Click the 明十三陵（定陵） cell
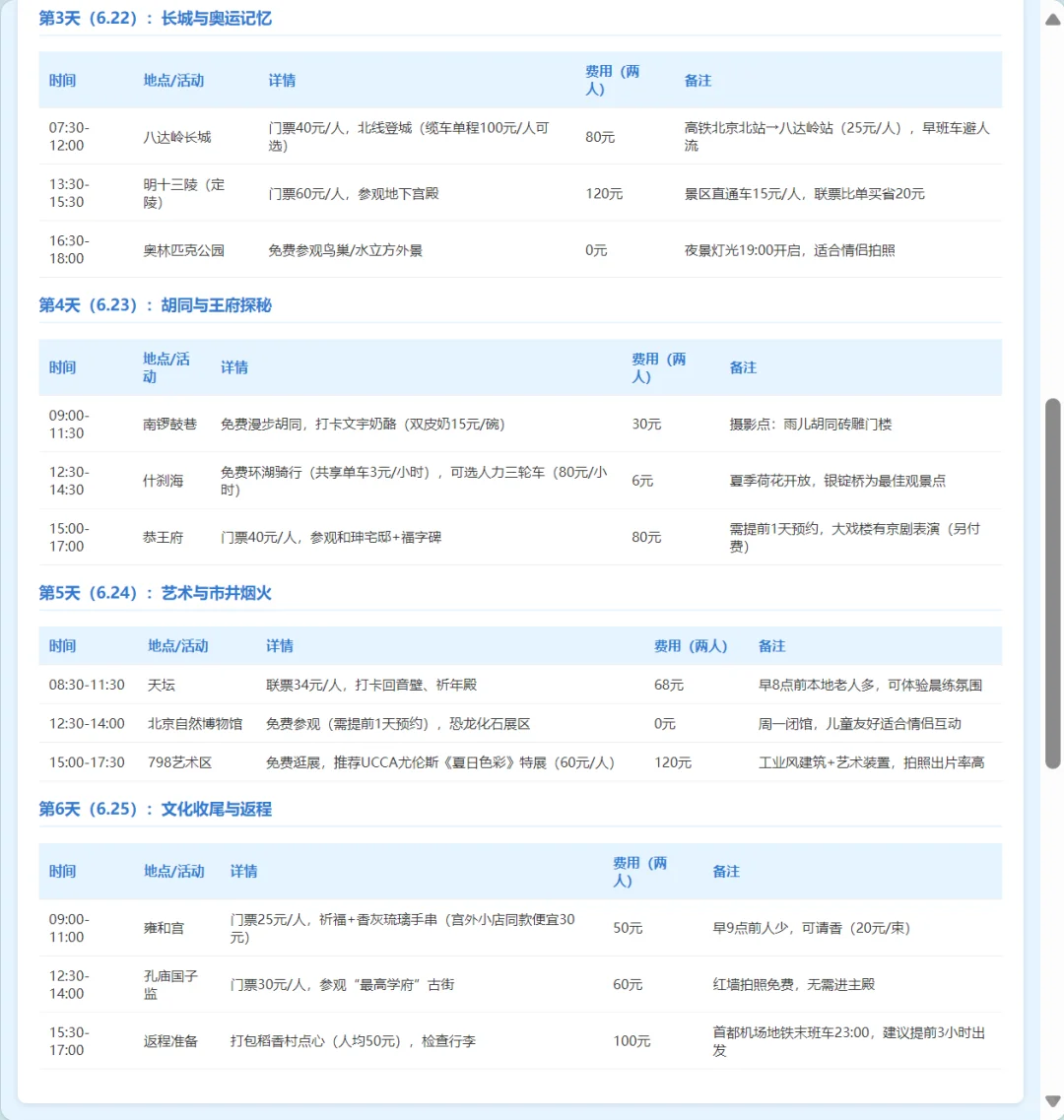The height and width of the screenshot is (1120, 1064). 183,193
